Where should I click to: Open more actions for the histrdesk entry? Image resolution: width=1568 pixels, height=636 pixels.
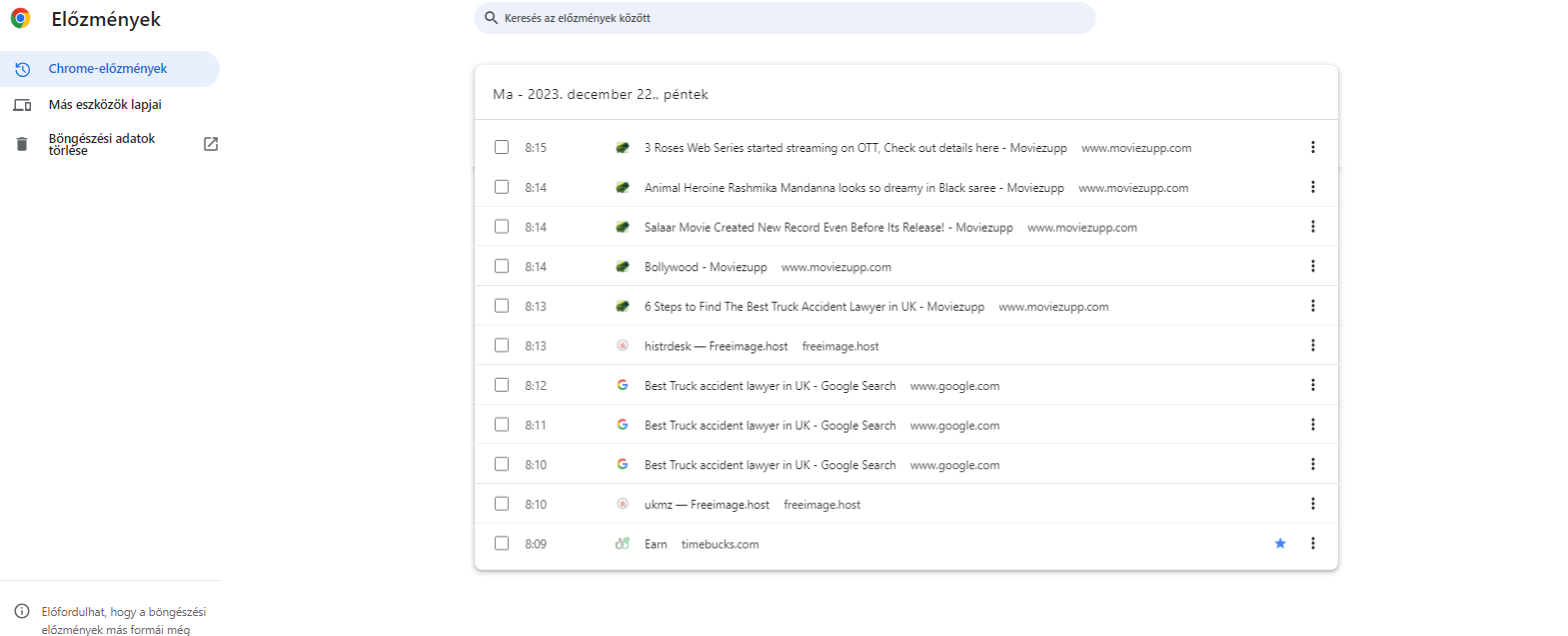coord(1312,345)
